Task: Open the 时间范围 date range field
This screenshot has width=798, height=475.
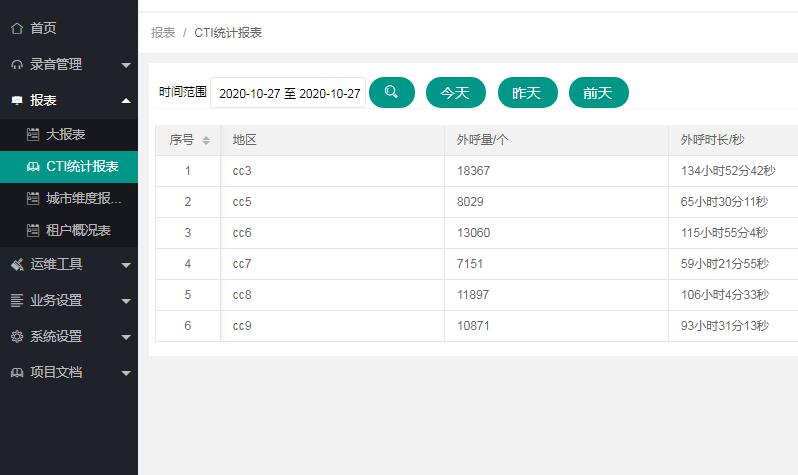Action: pyautogui.click(x=288, y=93)
